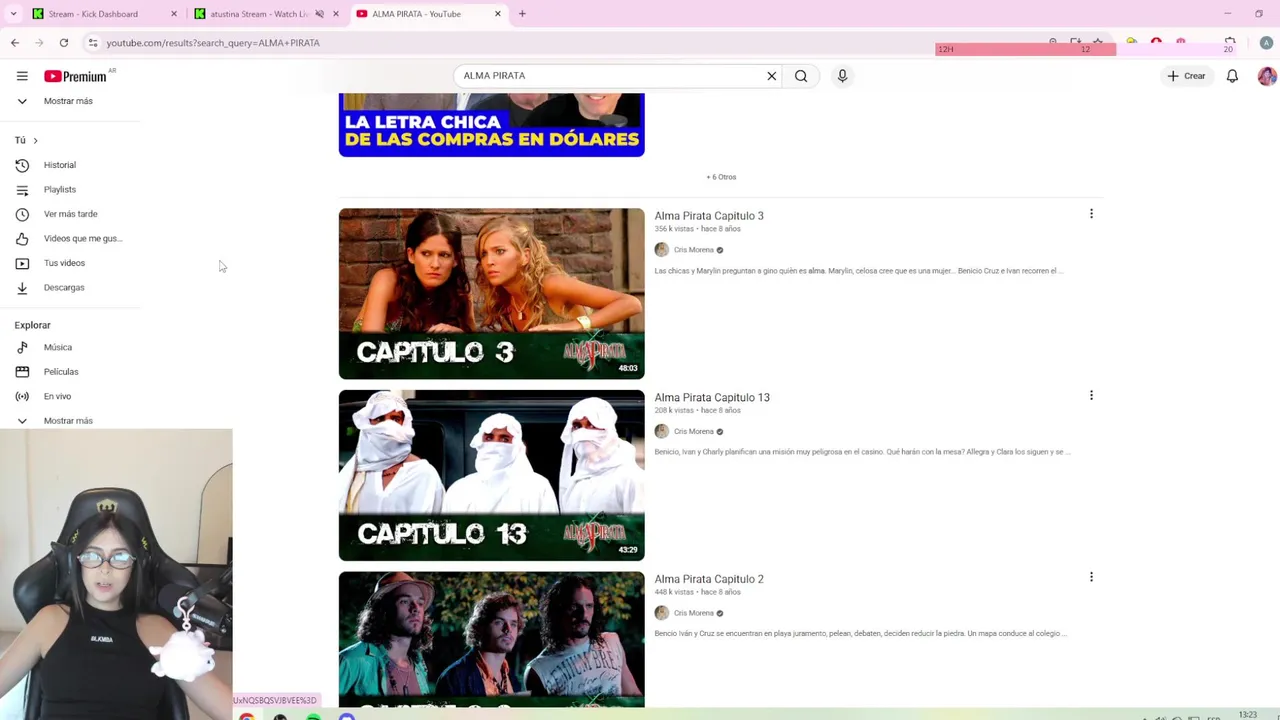Screen dimensions: 1280x720
Task: Close the ALMA PIRATA YouTube tab
Action: [498, 14]
